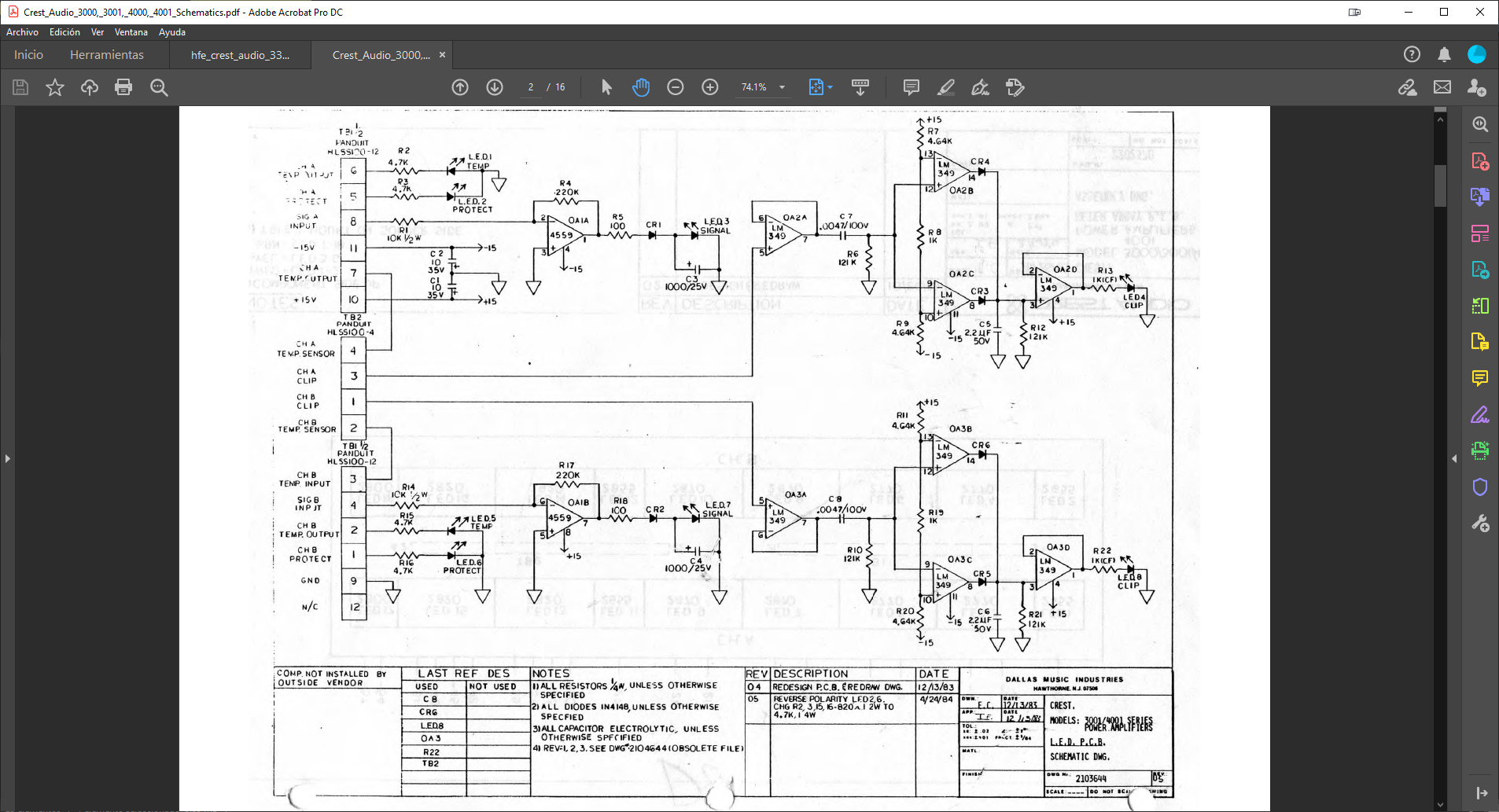Screen dimensions: 1499x812
Task: Open Fill & Sign tool in right pane
Action: click(1480, 414)
